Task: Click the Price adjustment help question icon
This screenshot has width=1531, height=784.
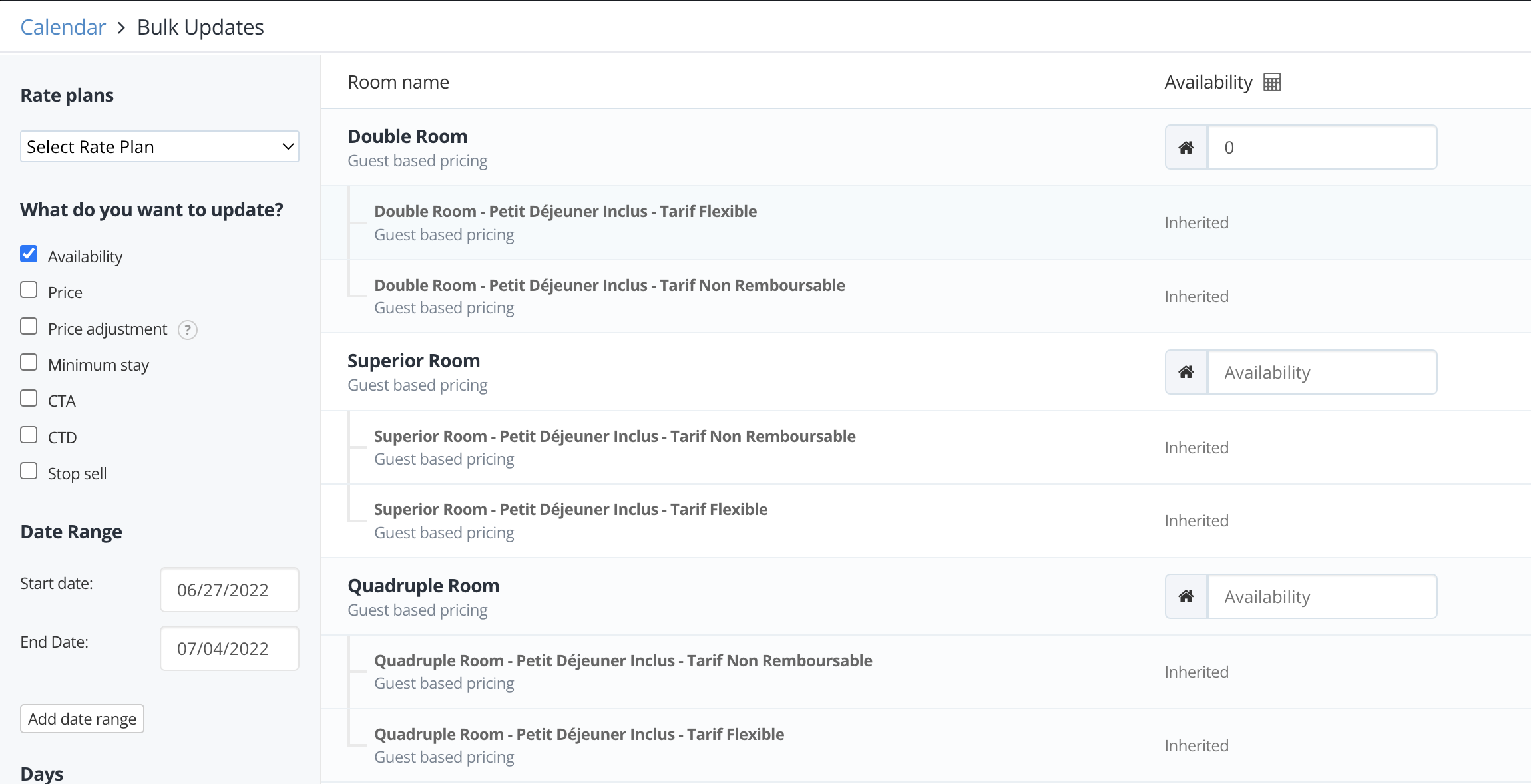Action: point(188,330)
